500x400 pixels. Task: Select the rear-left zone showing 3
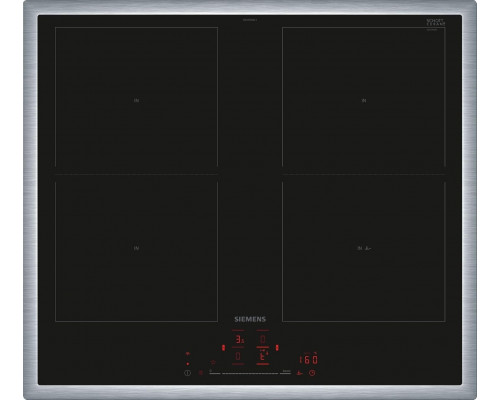(x=239, y=340)
